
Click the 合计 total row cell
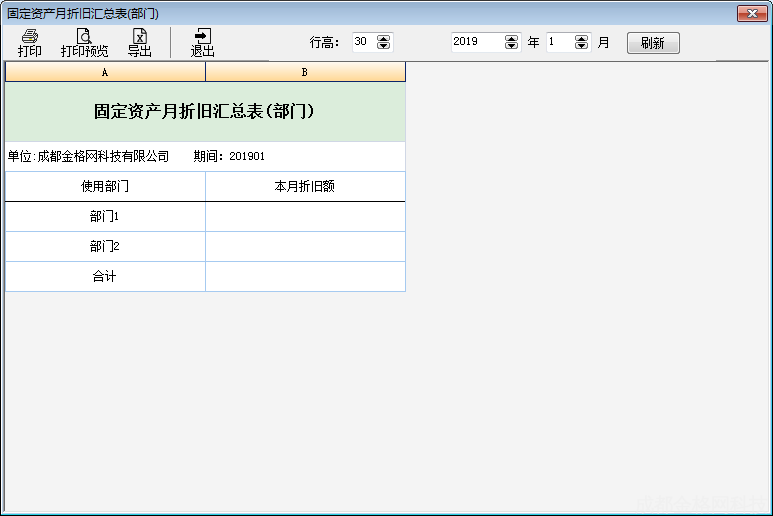point(105,277)
